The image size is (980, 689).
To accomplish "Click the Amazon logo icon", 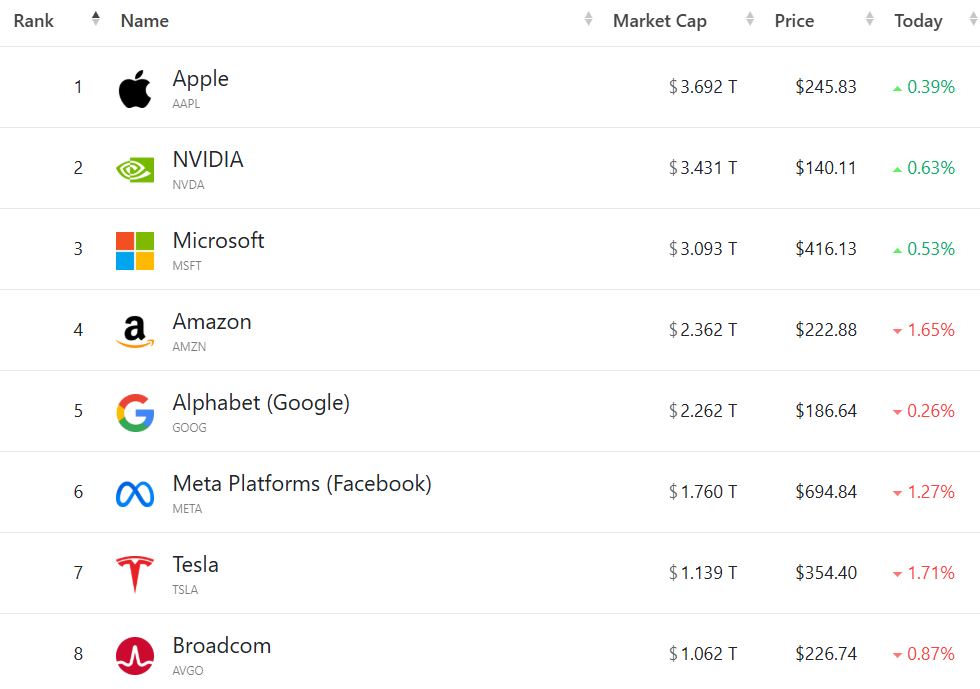I will coord(135,331).
